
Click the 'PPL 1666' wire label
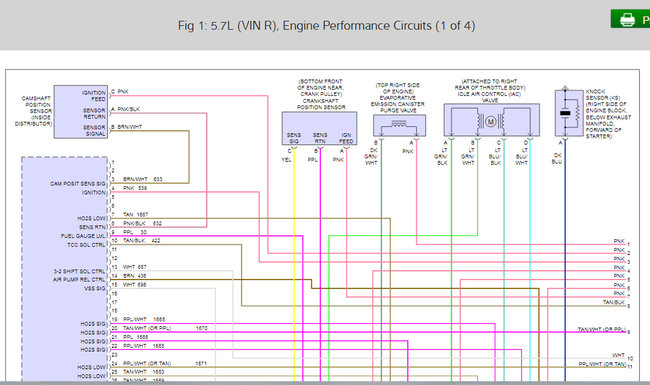135,337
